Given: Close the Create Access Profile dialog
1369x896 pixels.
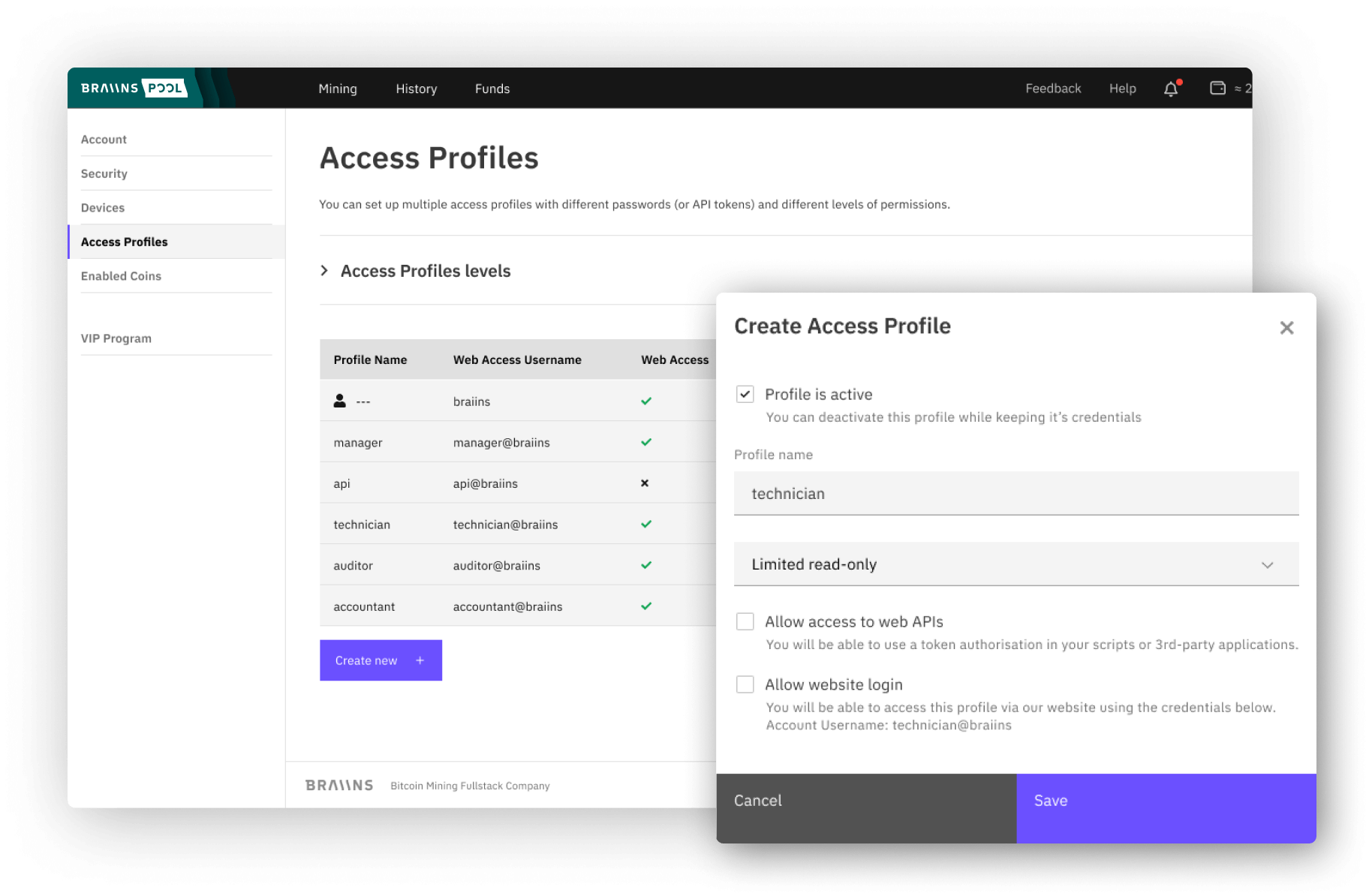Looking at the screenshot, I should [x=1286, y=327].
